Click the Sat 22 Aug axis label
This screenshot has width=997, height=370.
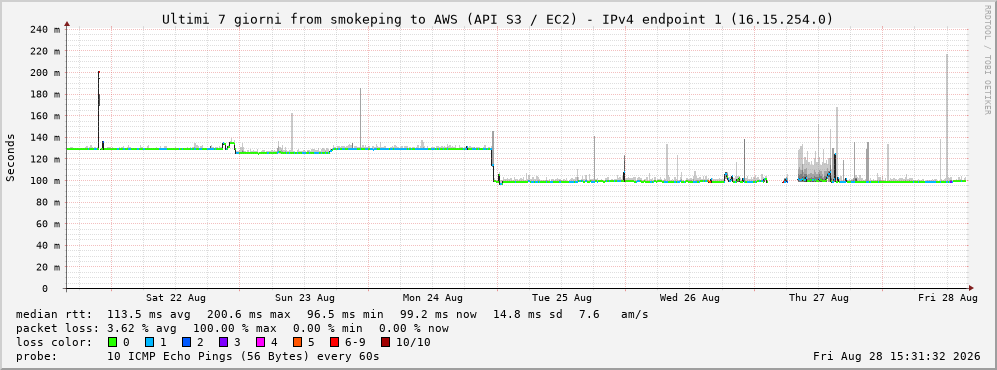click(175, 298)
